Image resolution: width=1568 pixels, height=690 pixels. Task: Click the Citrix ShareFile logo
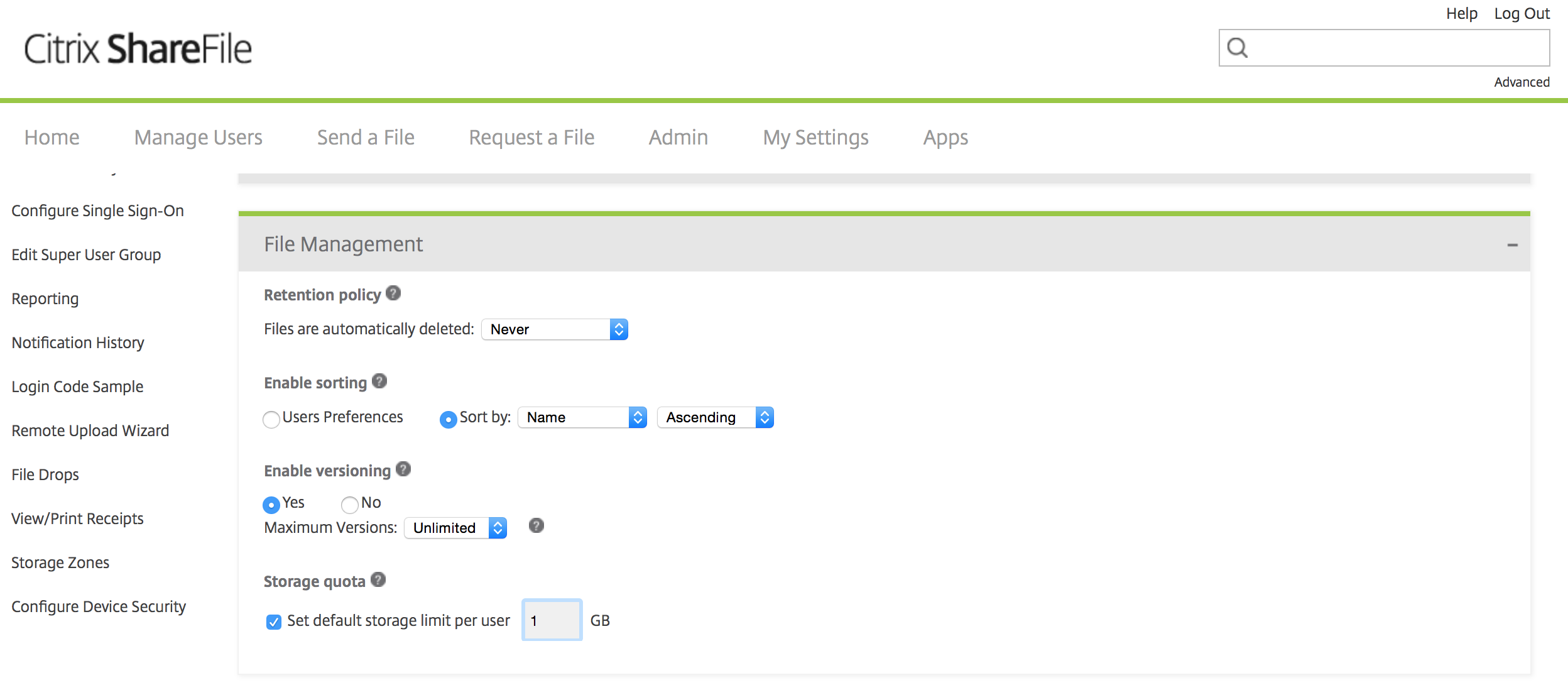point(138,49)
